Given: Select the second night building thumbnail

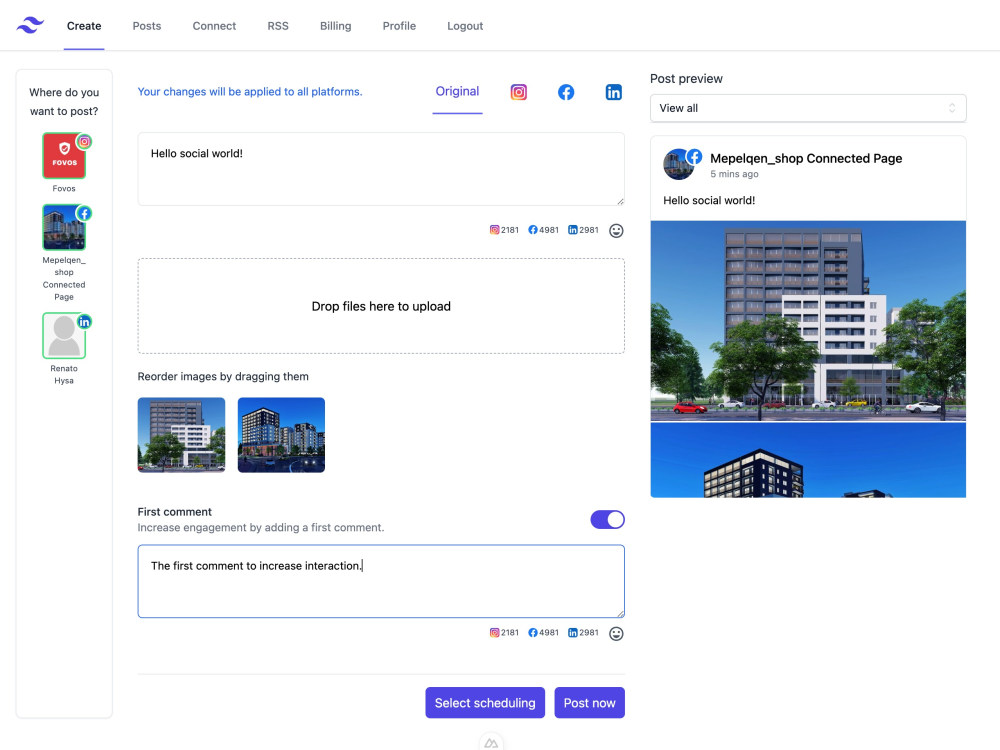Looking at the screenshot, I should coord(281,435).
